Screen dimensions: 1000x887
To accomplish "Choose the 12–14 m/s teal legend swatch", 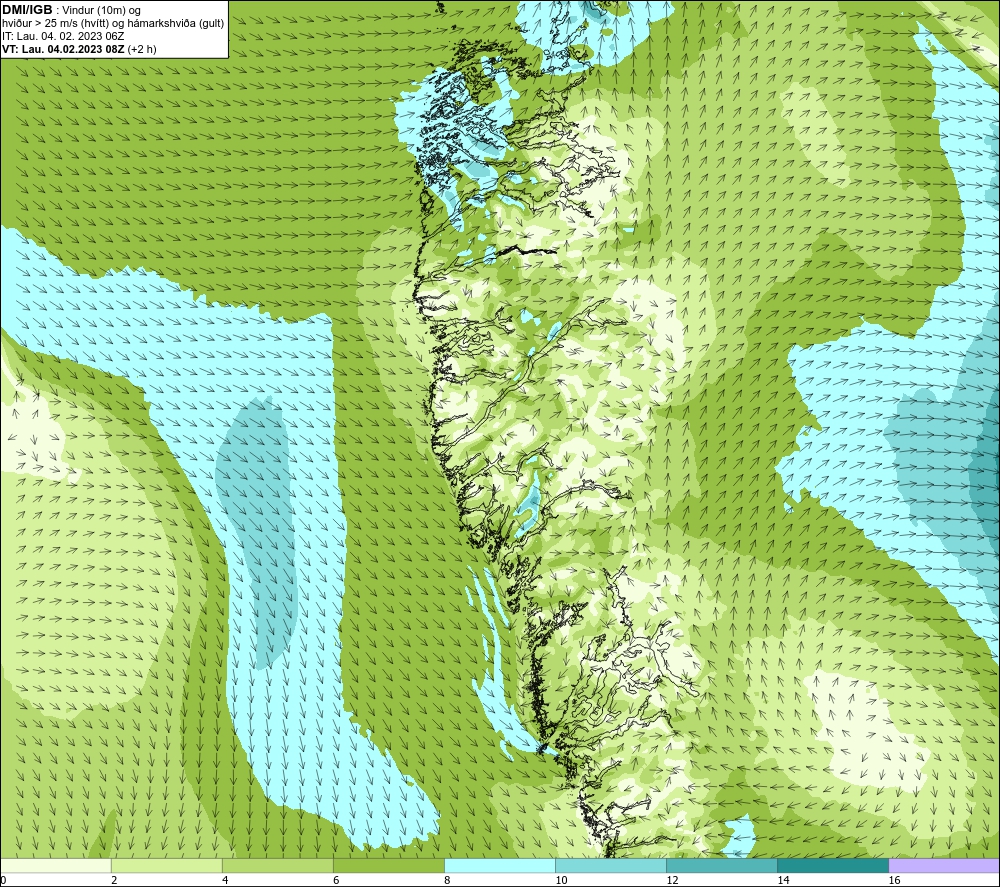I will point(722,865).
